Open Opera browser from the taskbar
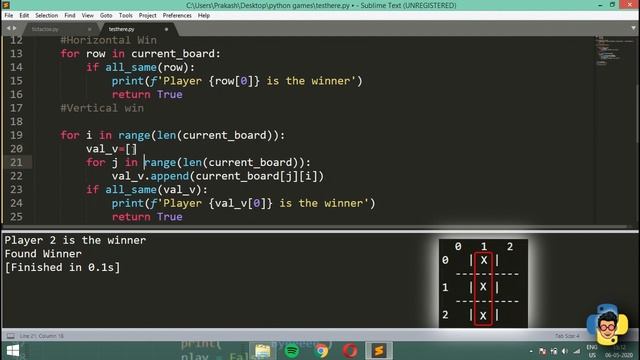This screenshot has height=360, width=640. coord(350,351)
